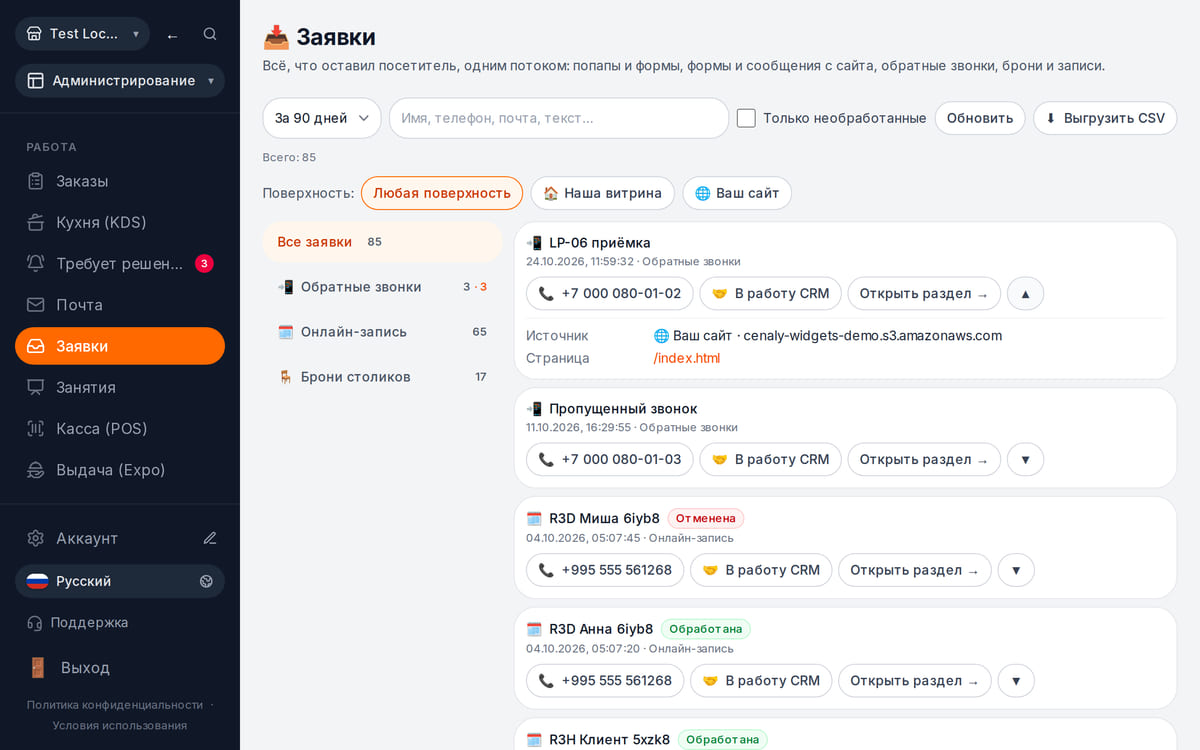Filter by Обратные звонки category
The height and width of the screenshot is (750, 1200).
382,287
